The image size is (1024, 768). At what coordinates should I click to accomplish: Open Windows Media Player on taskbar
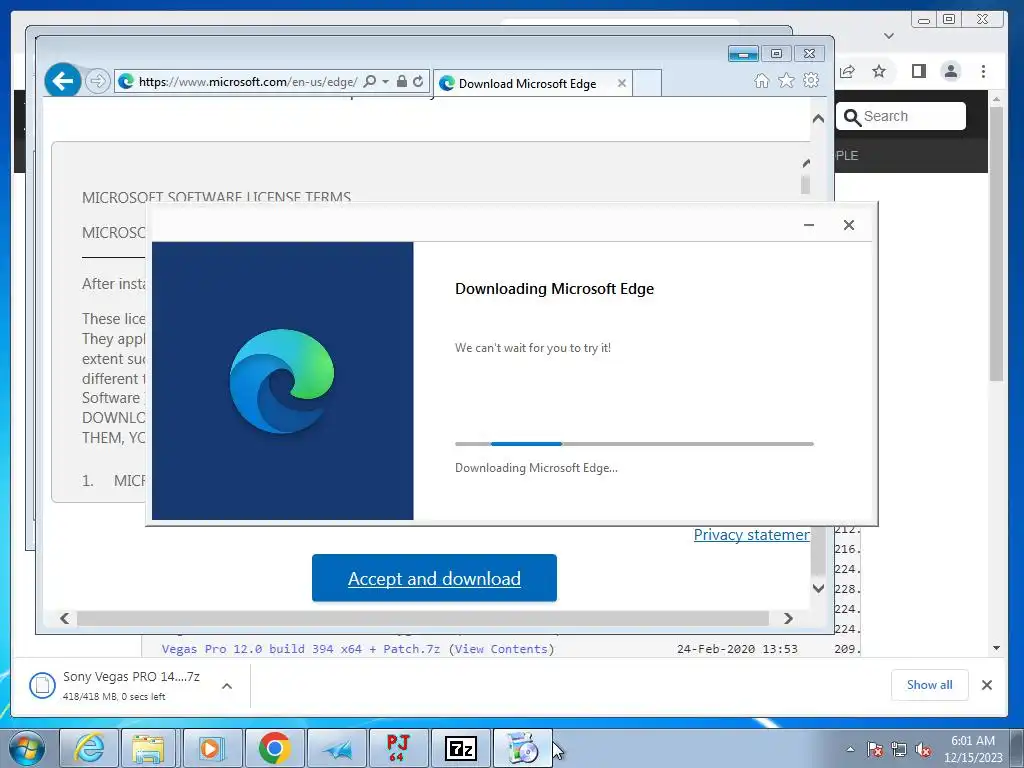tap(212, 748)
